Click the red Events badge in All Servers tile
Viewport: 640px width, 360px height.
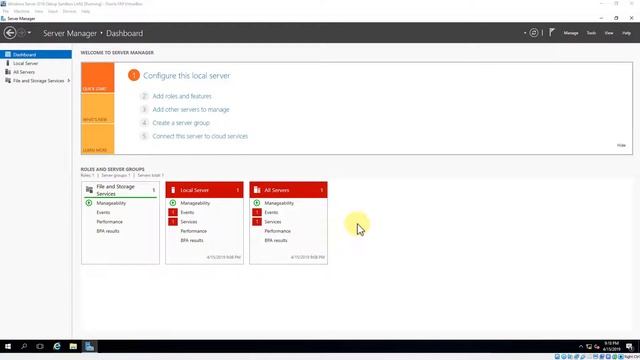pos(257,212)
